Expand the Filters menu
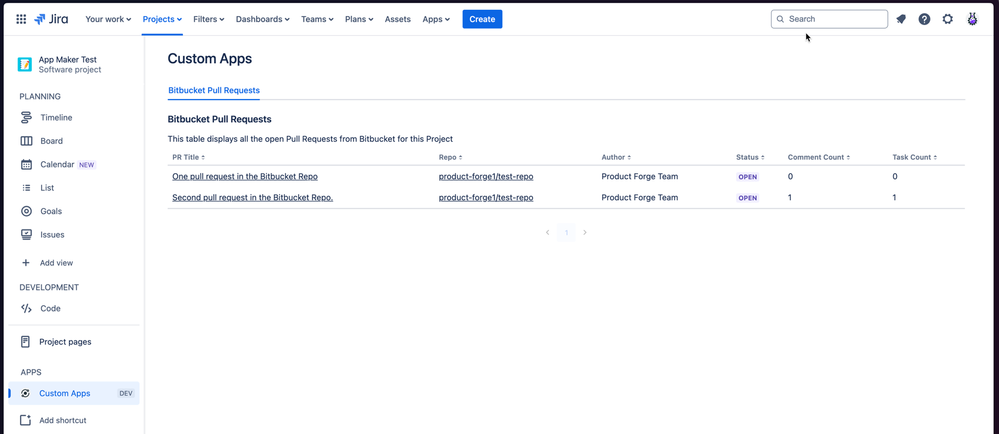Screen dimensions: 999x434 coord(209,19)
